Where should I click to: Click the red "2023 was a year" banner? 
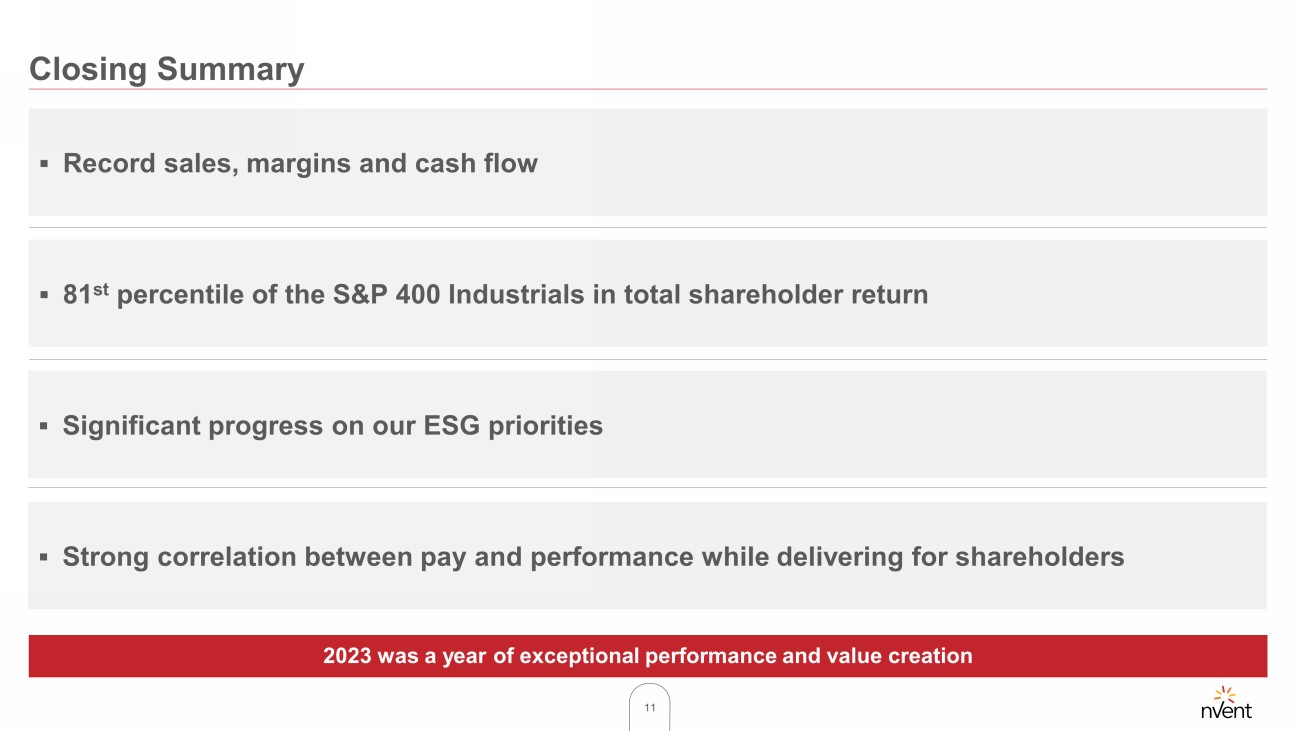[647, 656]
